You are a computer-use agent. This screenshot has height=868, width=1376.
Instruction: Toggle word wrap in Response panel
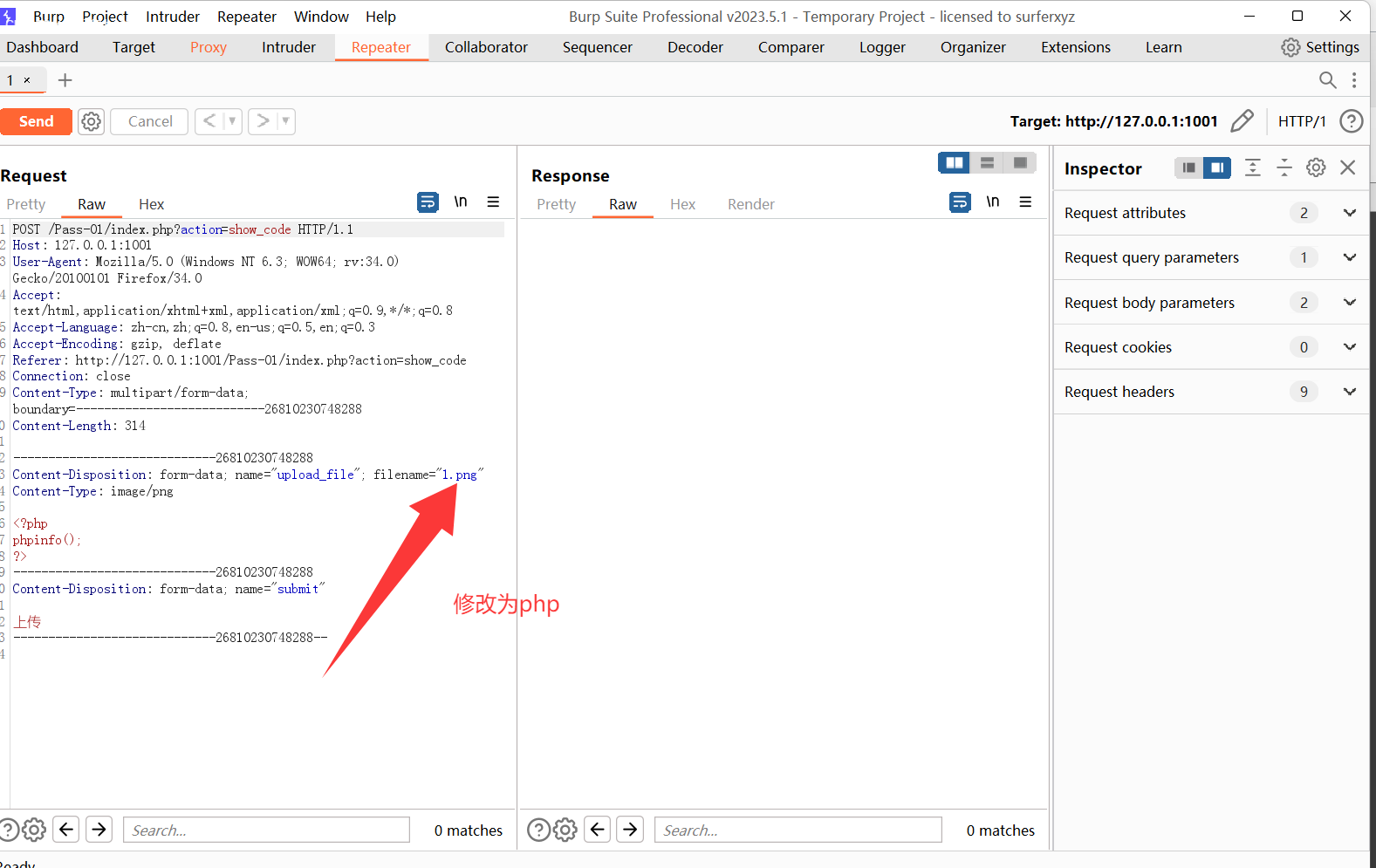(960, 202)
